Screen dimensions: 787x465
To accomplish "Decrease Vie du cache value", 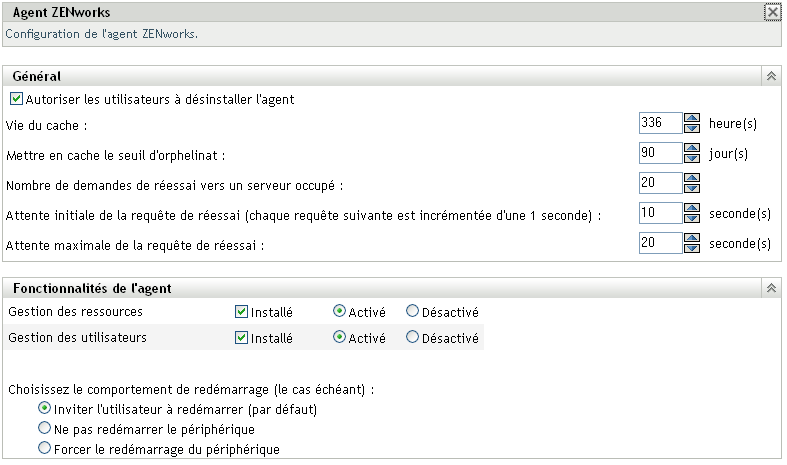I will (x=691, y=128).
